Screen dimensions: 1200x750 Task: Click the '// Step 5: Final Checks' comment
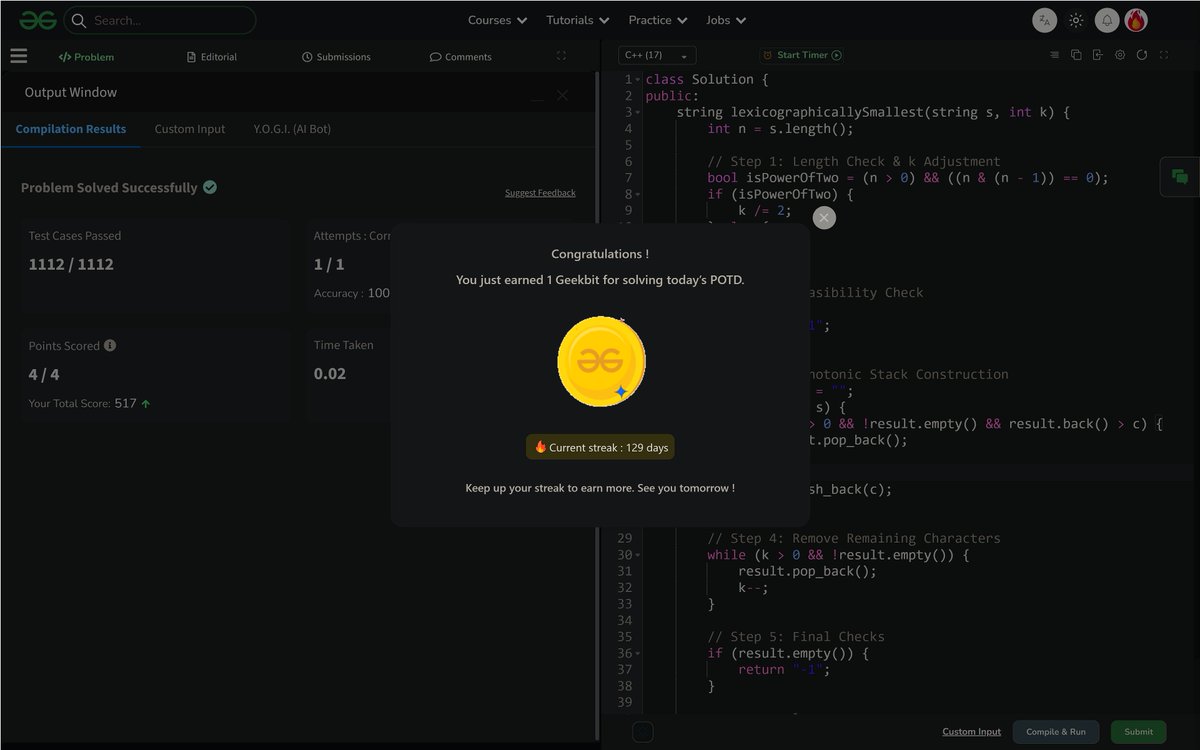pos(796,636)
